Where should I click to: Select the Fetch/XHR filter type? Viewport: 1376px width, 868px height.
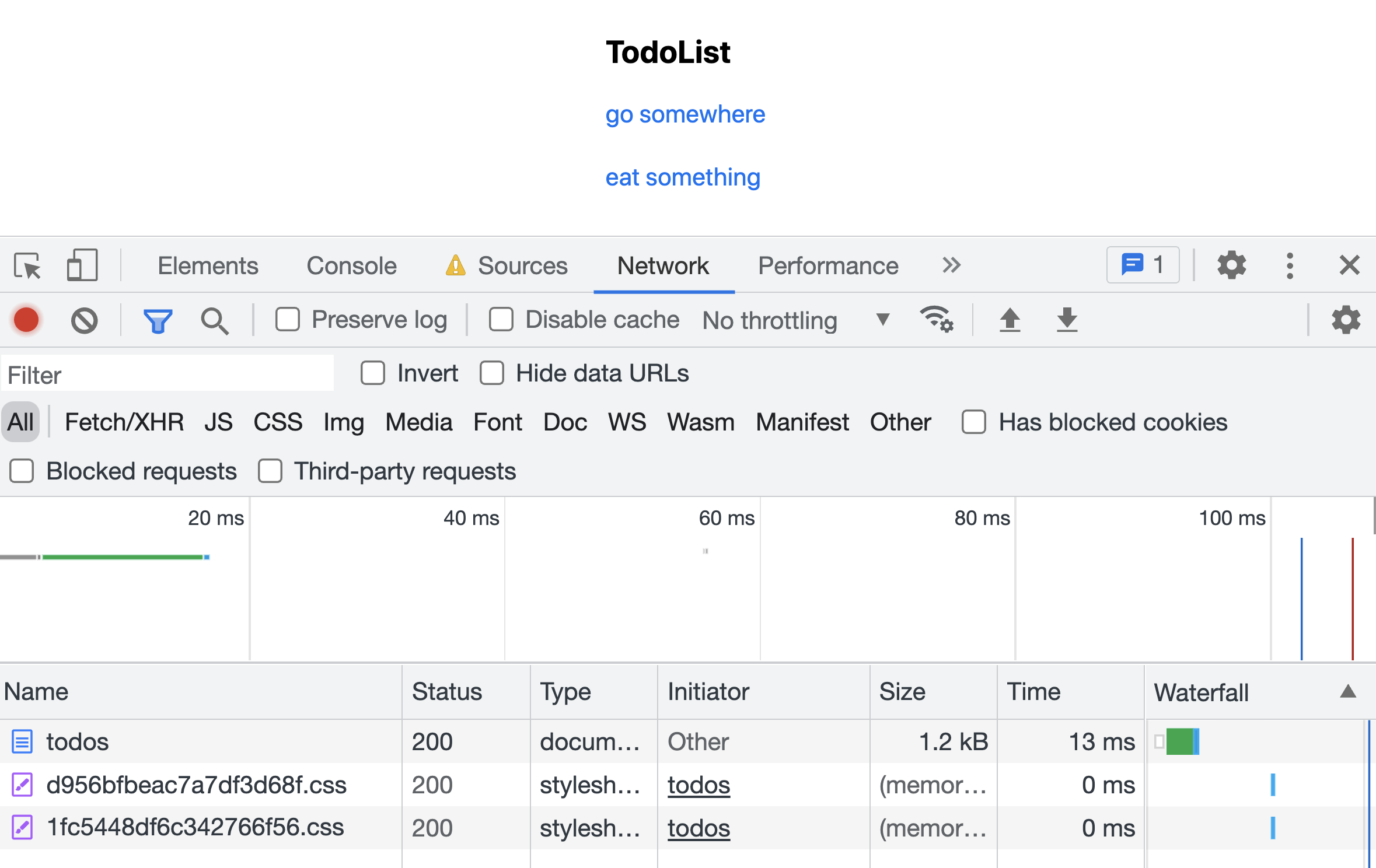pyautogui.click(x=124, y=422)
